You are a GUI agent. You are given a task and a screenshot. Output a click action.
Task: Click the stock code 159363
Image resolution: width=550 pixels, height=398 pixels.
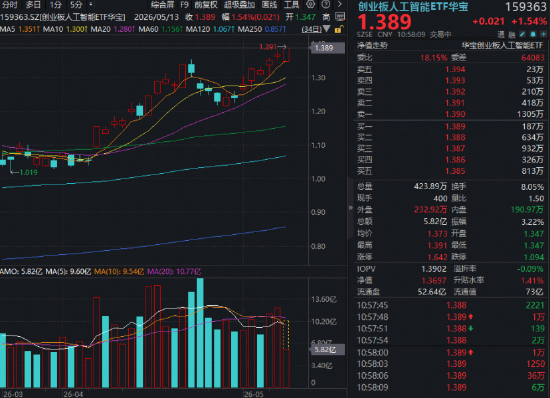pos(525,7)
